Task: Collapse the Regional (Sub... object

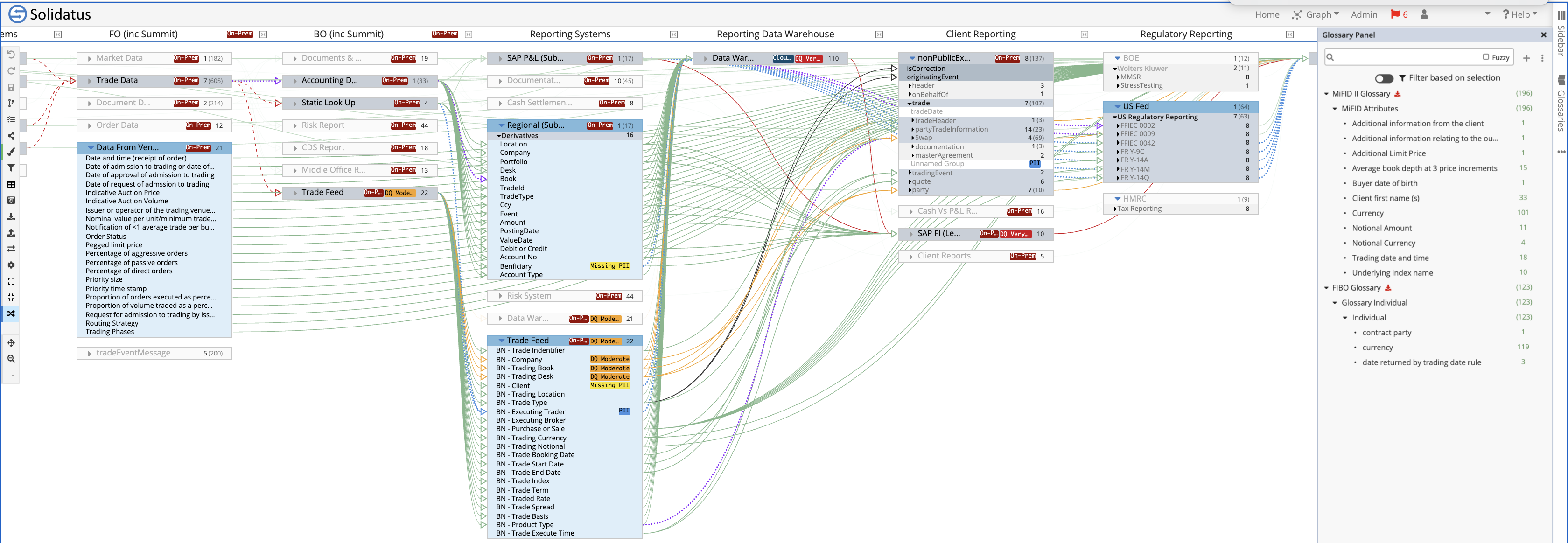Action: [502, 125]
